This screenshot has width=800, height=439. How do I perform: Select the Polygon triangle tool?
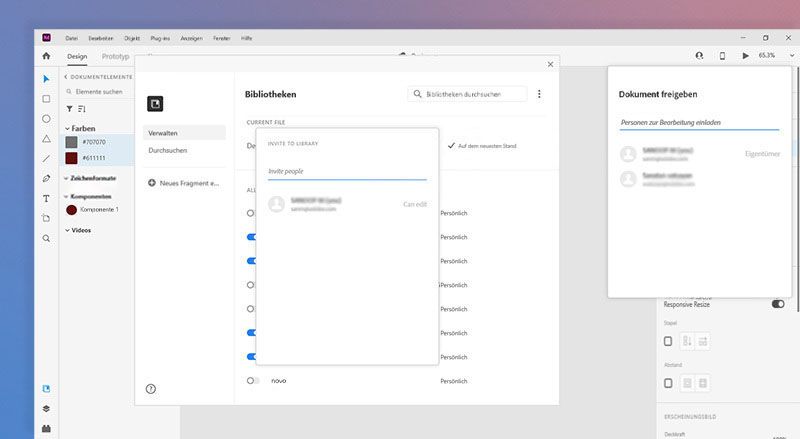pyautogui.click(x=46, y=139)
